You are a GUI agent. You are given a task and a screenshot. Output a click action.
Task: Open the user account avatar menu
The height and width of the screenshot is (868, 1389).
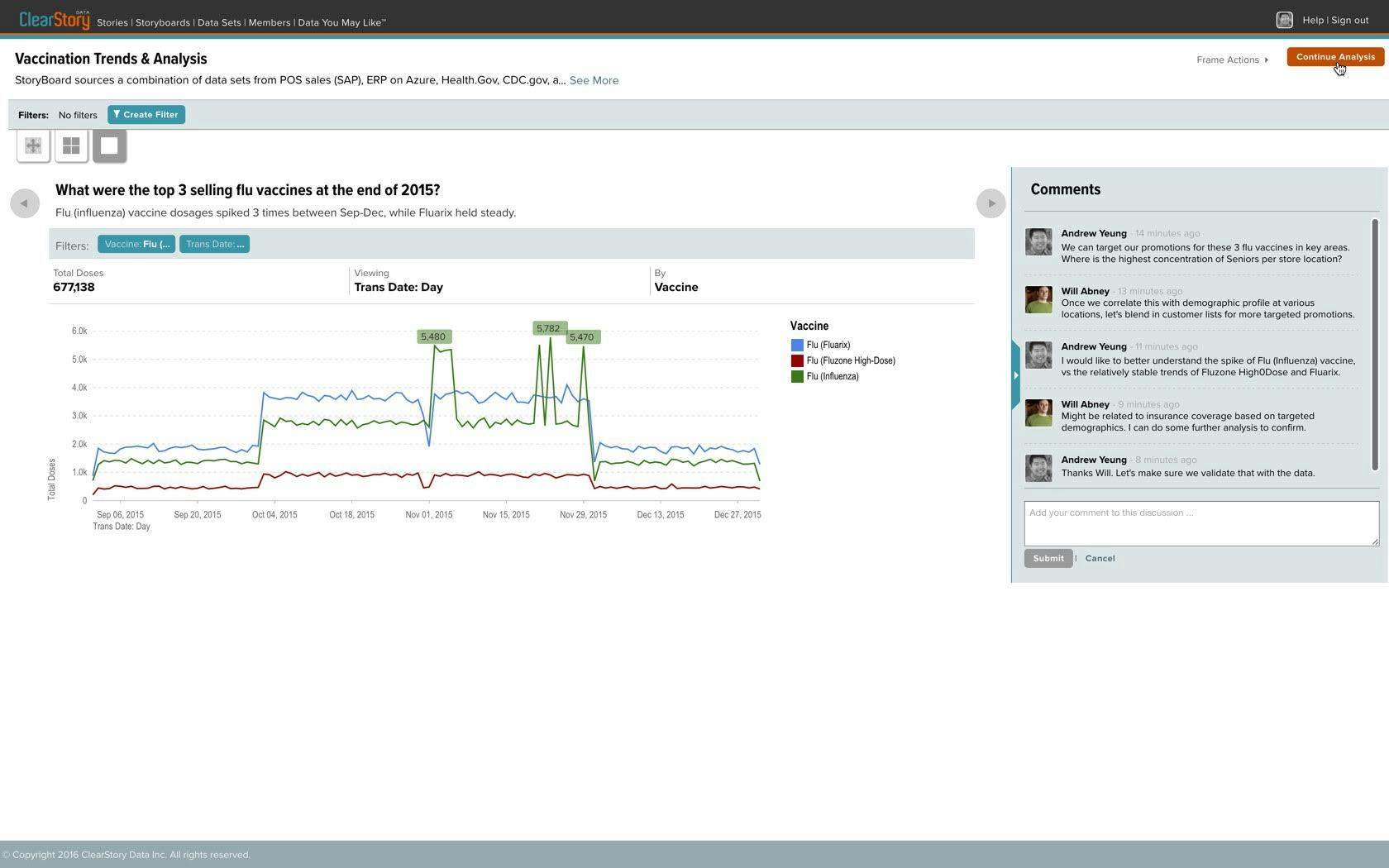[1284, 19]
